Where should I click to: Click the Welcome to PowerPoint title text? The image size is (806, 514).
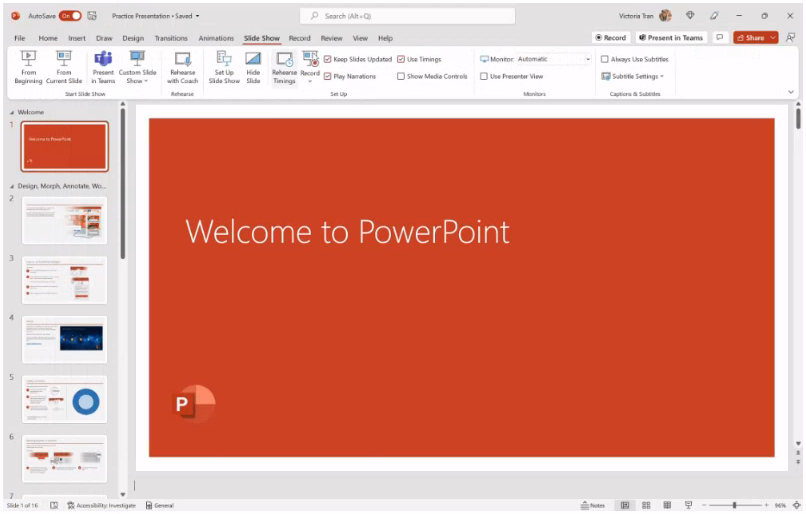tap(347, 232)
